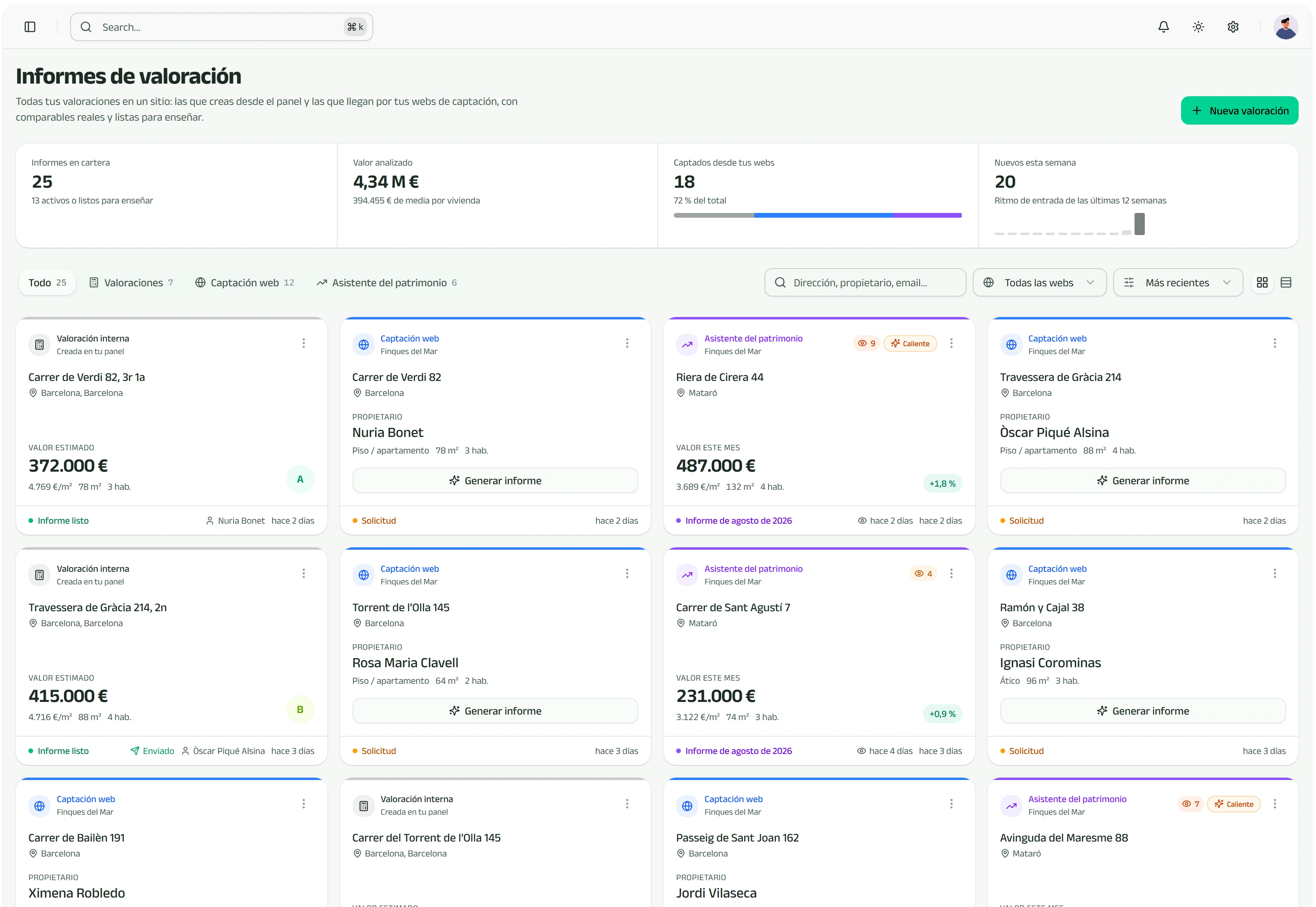Open options menu for Carrer de Sant Agustí 7
1316x907 pixels.
(951, 573)
